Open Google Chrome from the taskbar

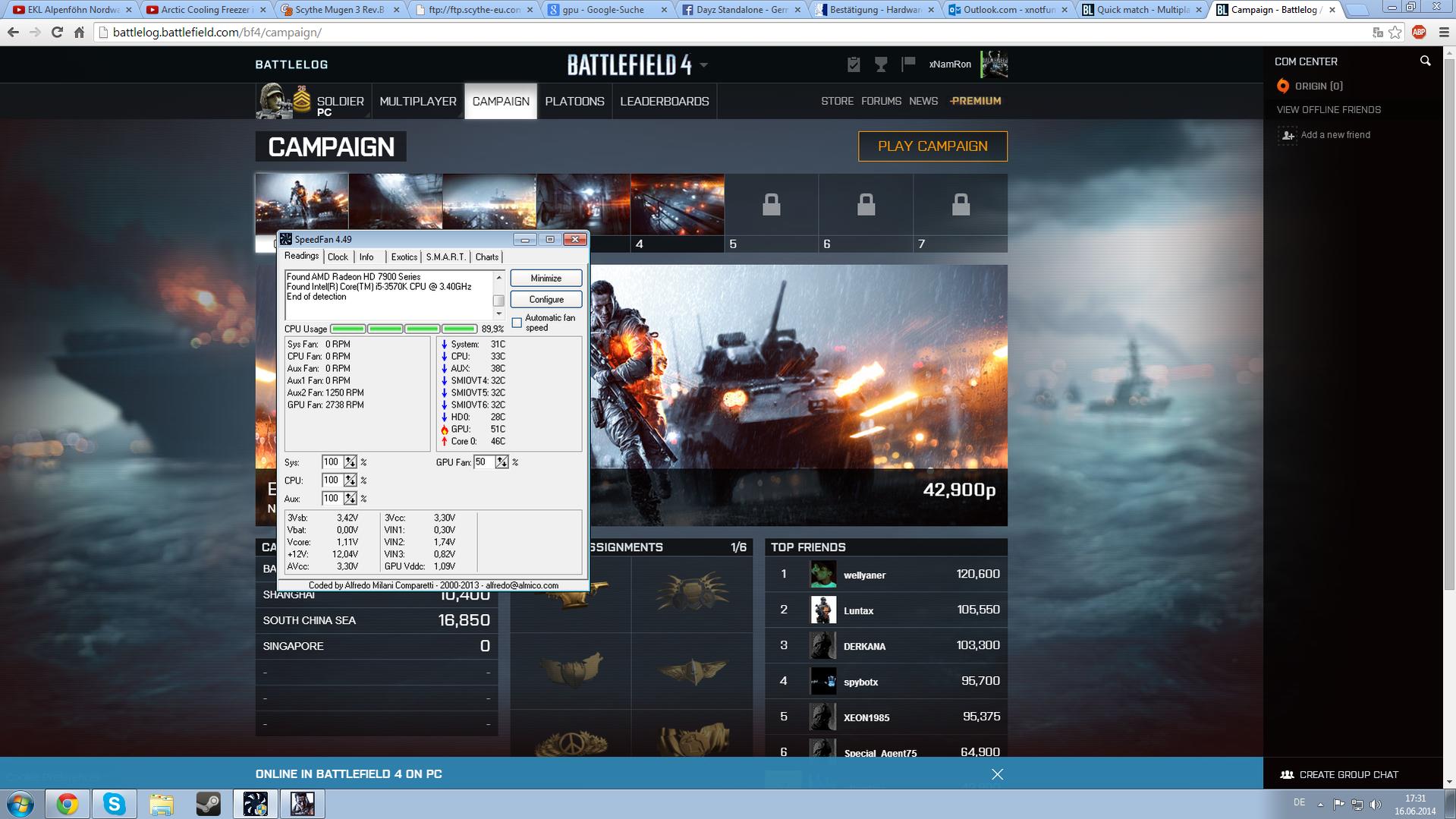tap(68, 804)
